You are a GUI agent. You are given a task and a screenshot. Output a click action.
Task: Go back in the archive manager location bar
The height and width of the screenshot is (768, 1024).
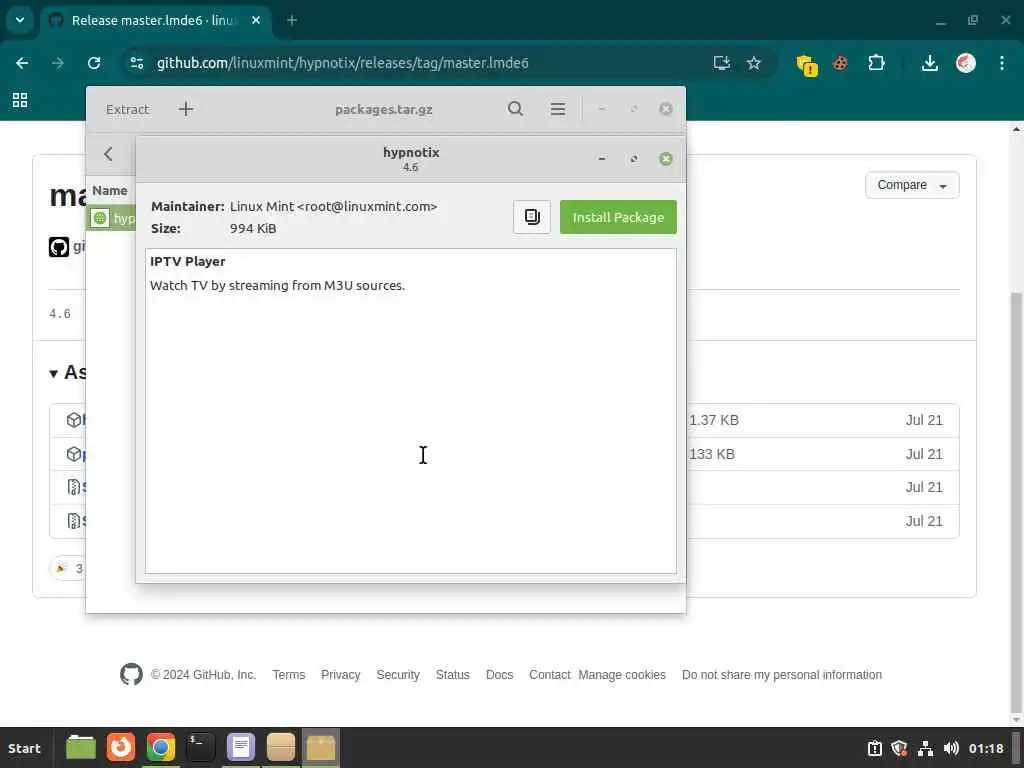pos(108,154)
